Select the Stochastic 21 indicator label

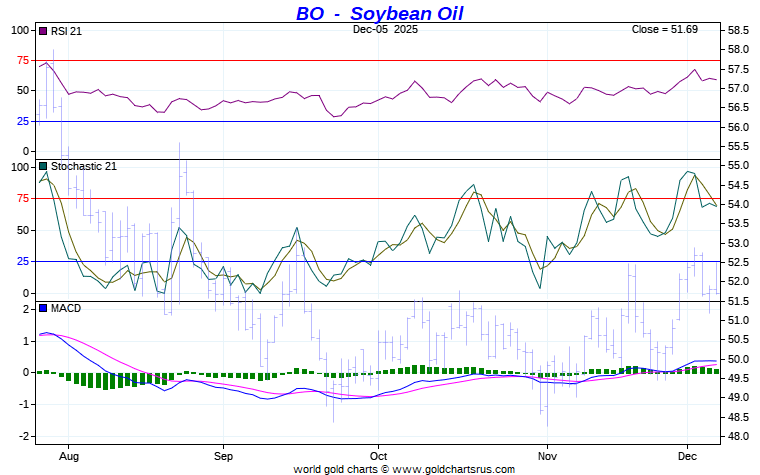83,166
